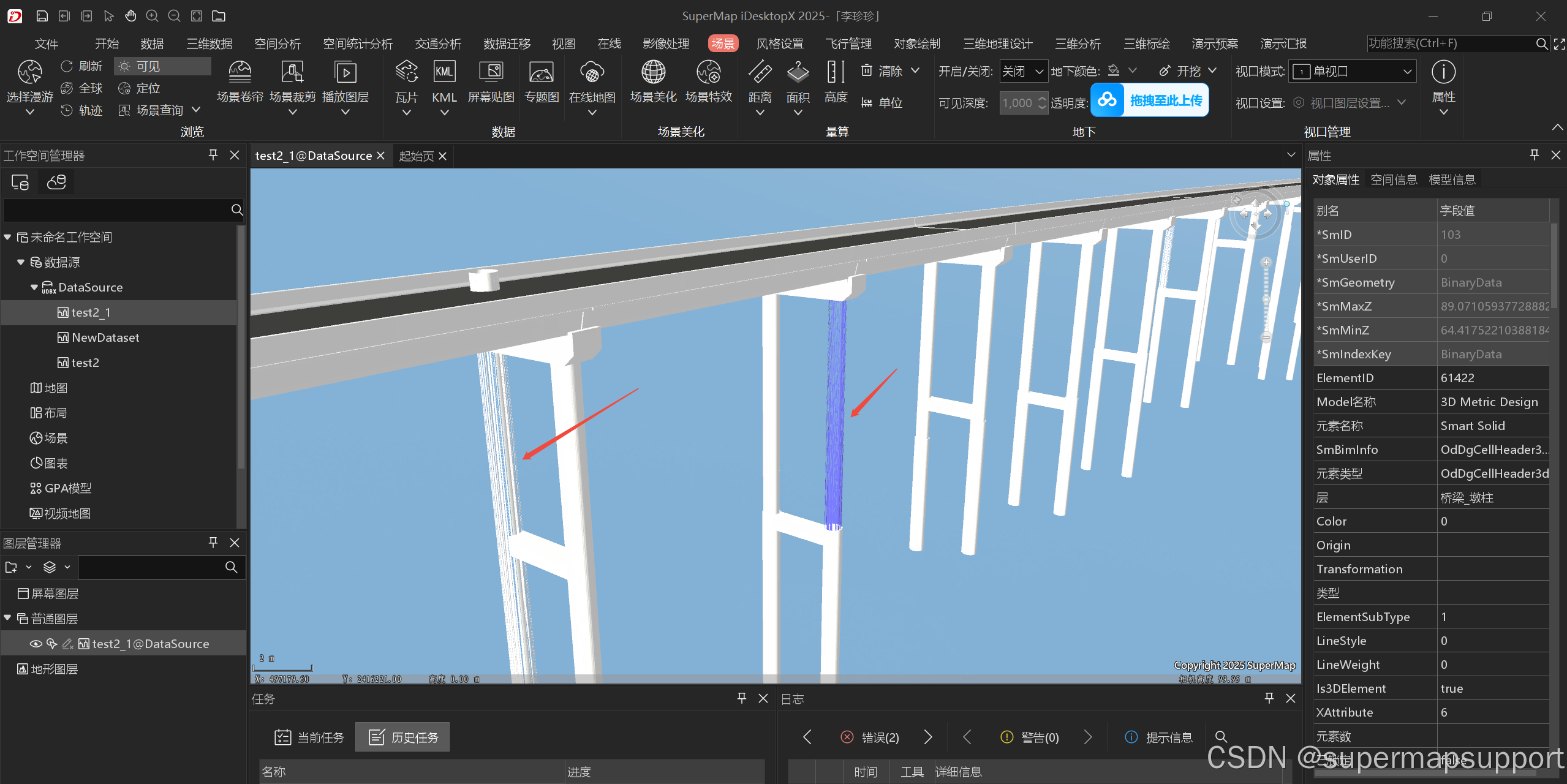
Task: Open the 三维分析 ribbon tab
Action: [1078, 43]
